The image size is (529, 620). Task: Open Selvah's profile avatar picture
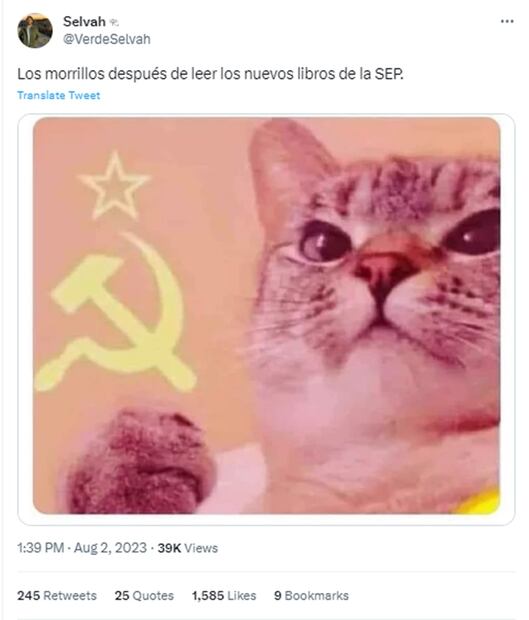pyautogui.click(x=35, y=30)
